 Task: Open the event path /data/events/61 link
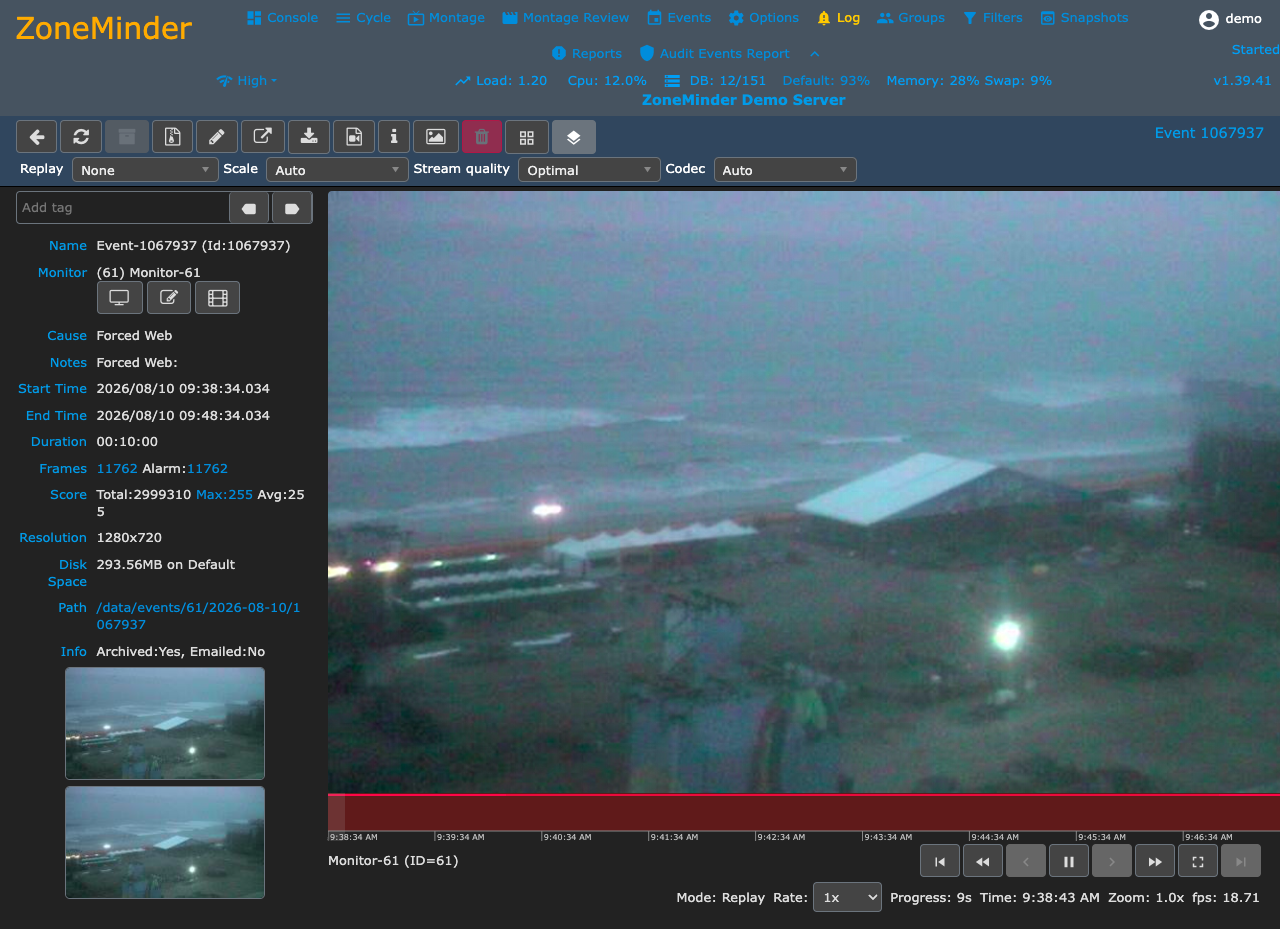coord(198,616)
